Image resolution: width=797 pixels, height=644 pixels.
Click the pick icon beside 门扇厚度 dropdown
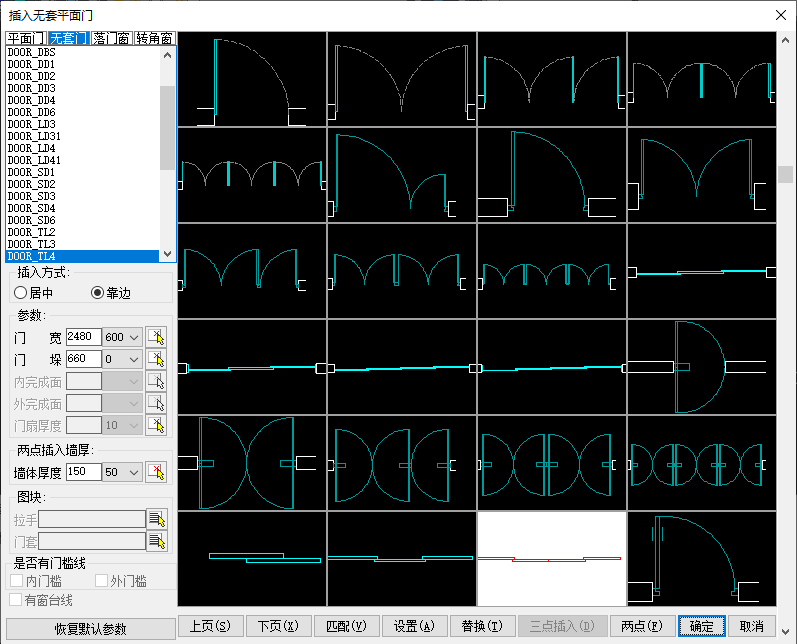pos(156,425)
